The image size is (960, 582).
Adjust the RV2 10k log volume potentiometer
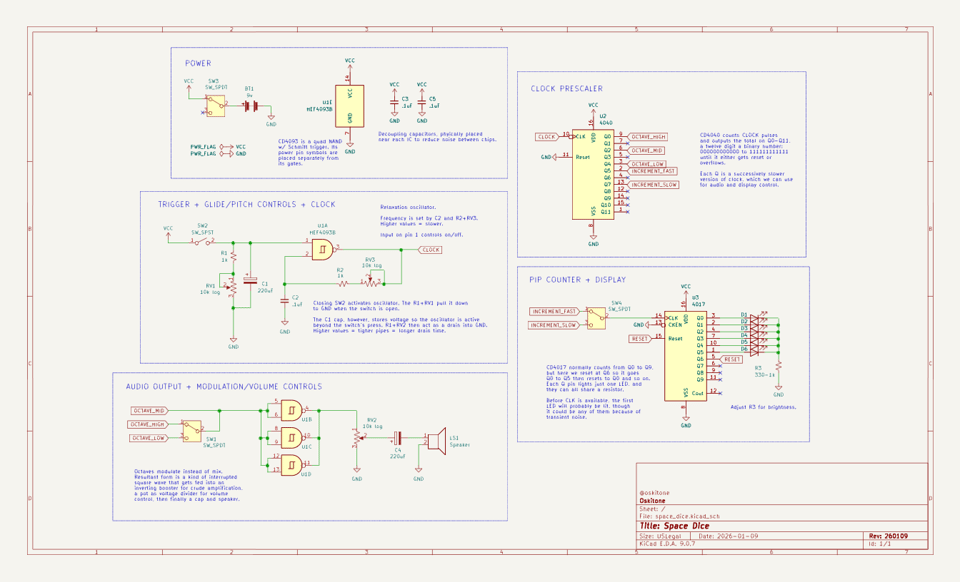(x=358, y=436)
